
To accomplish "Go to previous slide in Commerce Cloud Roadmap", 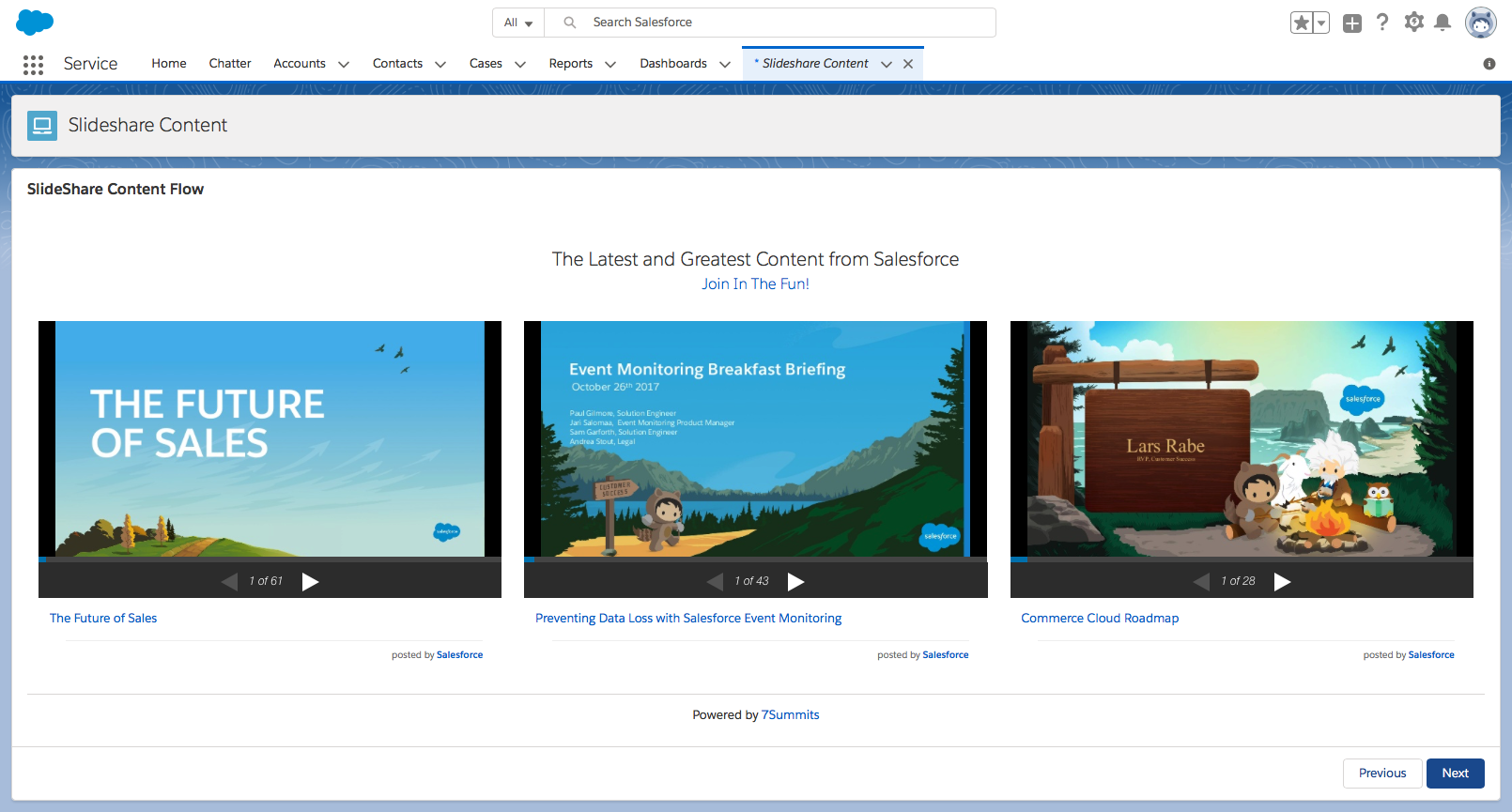I will tap(1201, 581).
